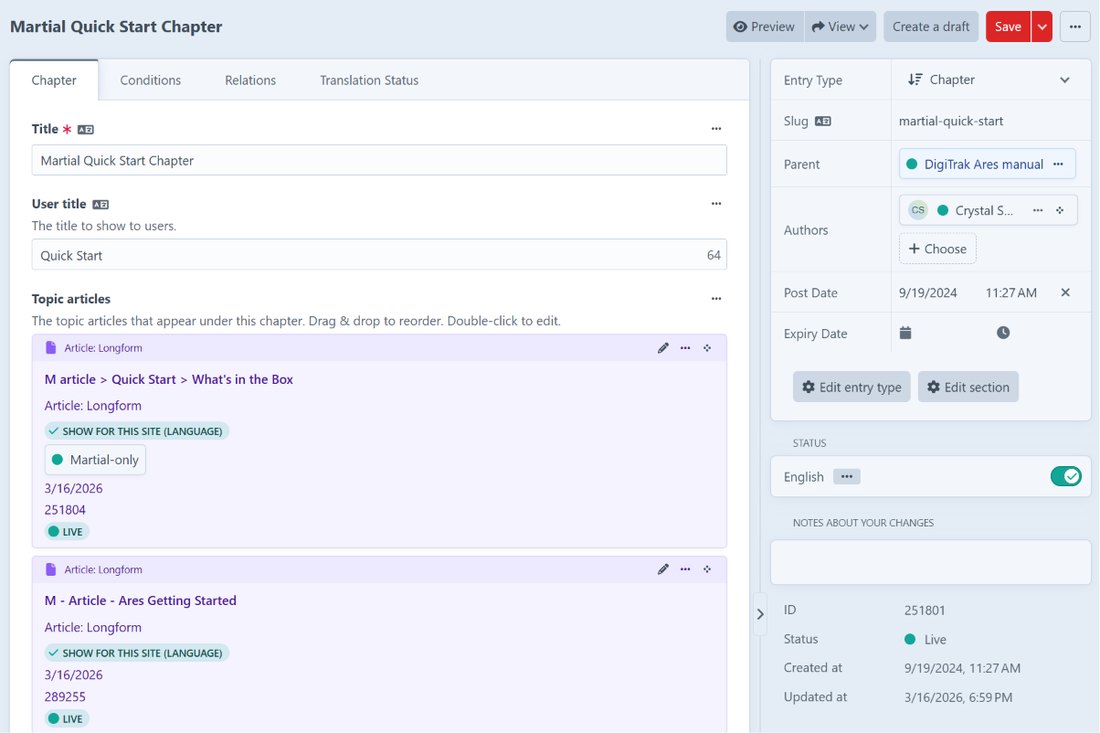Viewport: 1100px width, 733px height.
Task: Click the document icon on second article card
Action: 51,570
